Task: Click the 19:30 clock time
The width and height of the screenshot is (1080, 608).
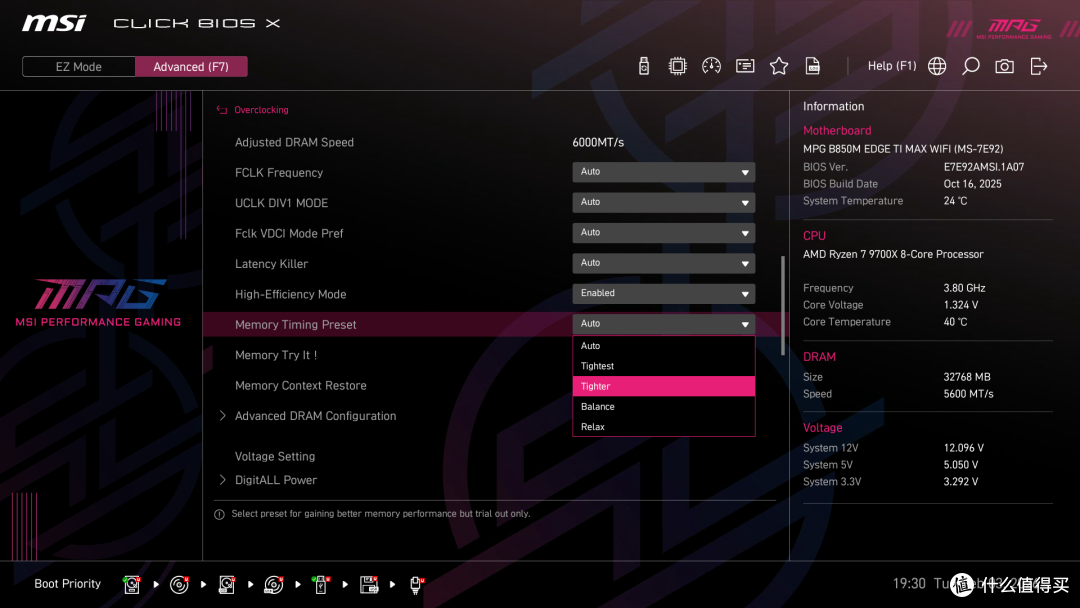Action: tap(909, 584)
